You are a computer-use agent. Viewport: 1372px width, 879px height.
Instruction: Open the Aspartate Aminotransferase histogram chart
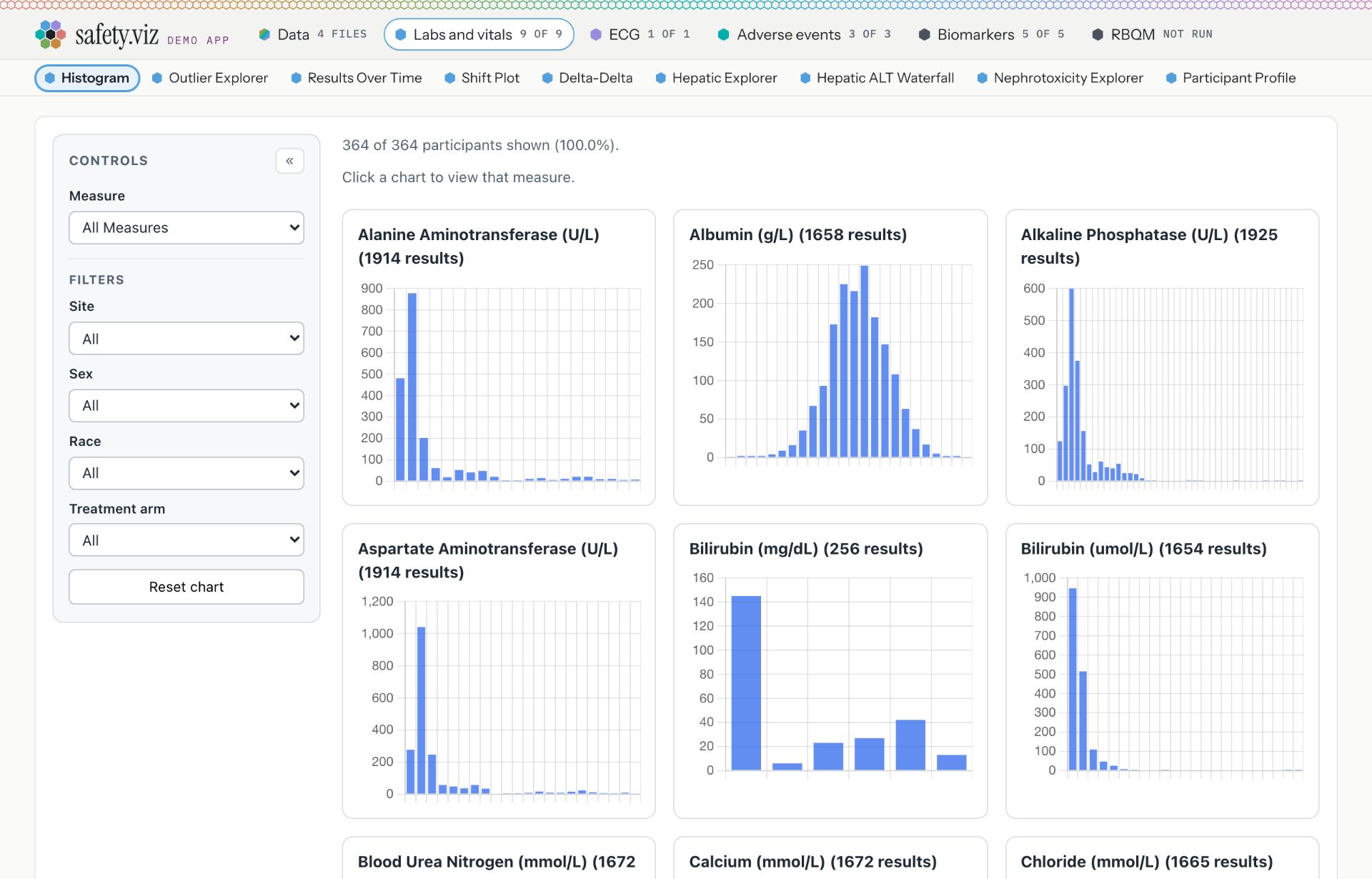point(499,671)
